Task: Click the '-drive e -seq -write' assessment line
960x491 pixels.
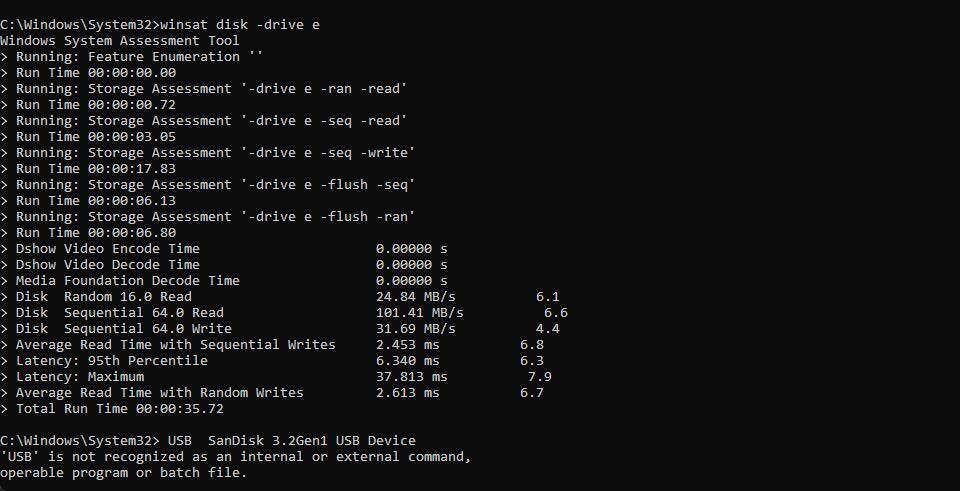Action: click(x=215, y=153)
